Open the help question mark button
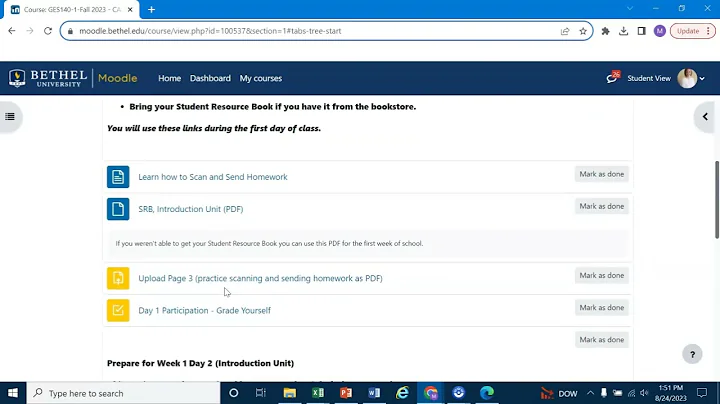 pos(692,354)
